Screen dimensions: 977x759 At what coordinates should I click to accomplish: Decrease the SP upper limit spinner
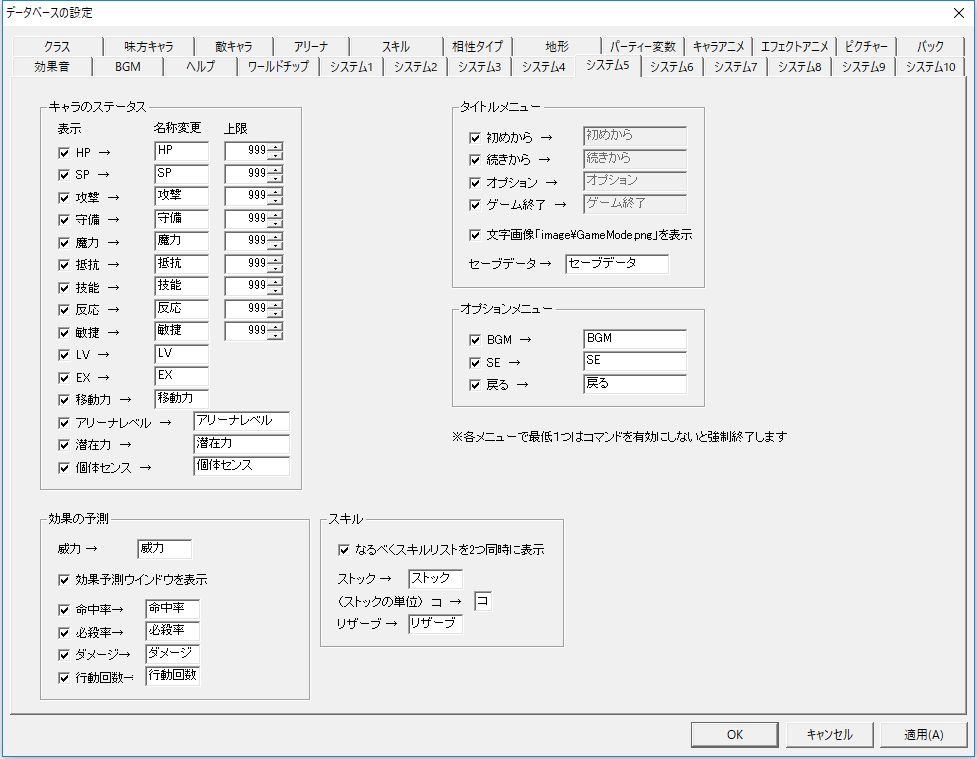coord(275,178)
